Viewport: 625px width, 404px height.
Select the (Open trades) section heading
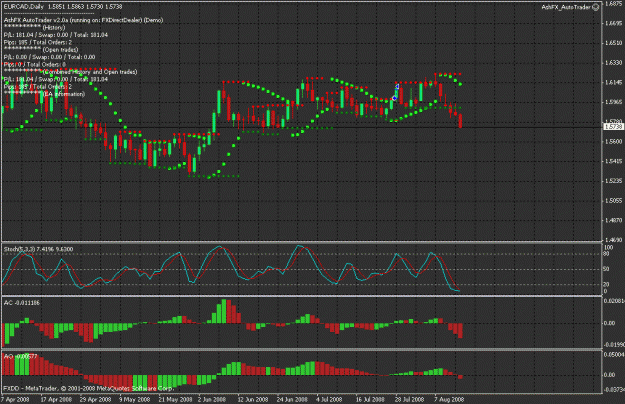point(61,50)
